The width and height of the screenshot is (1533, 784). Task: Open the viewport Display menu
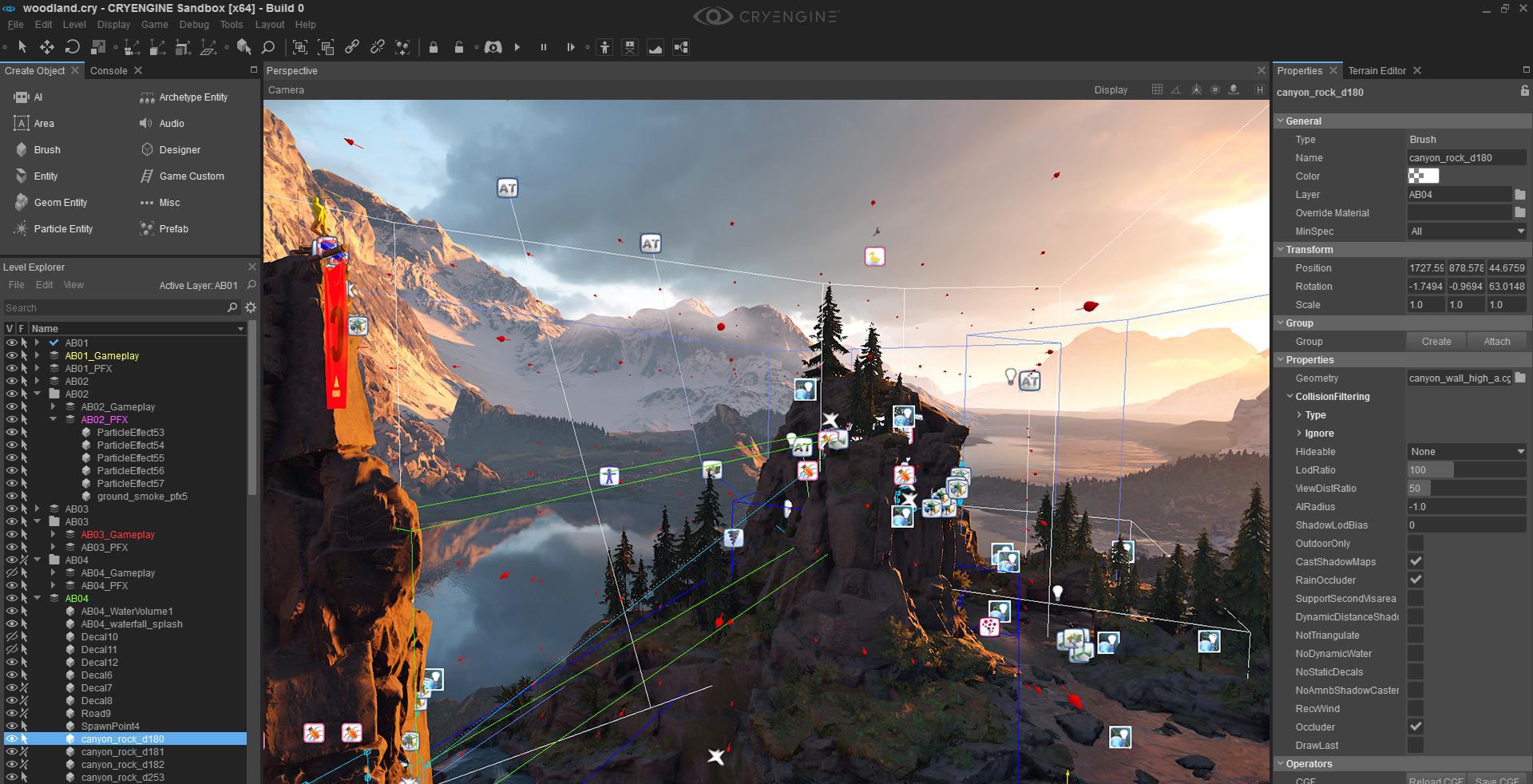click(x=1111, y=90)
